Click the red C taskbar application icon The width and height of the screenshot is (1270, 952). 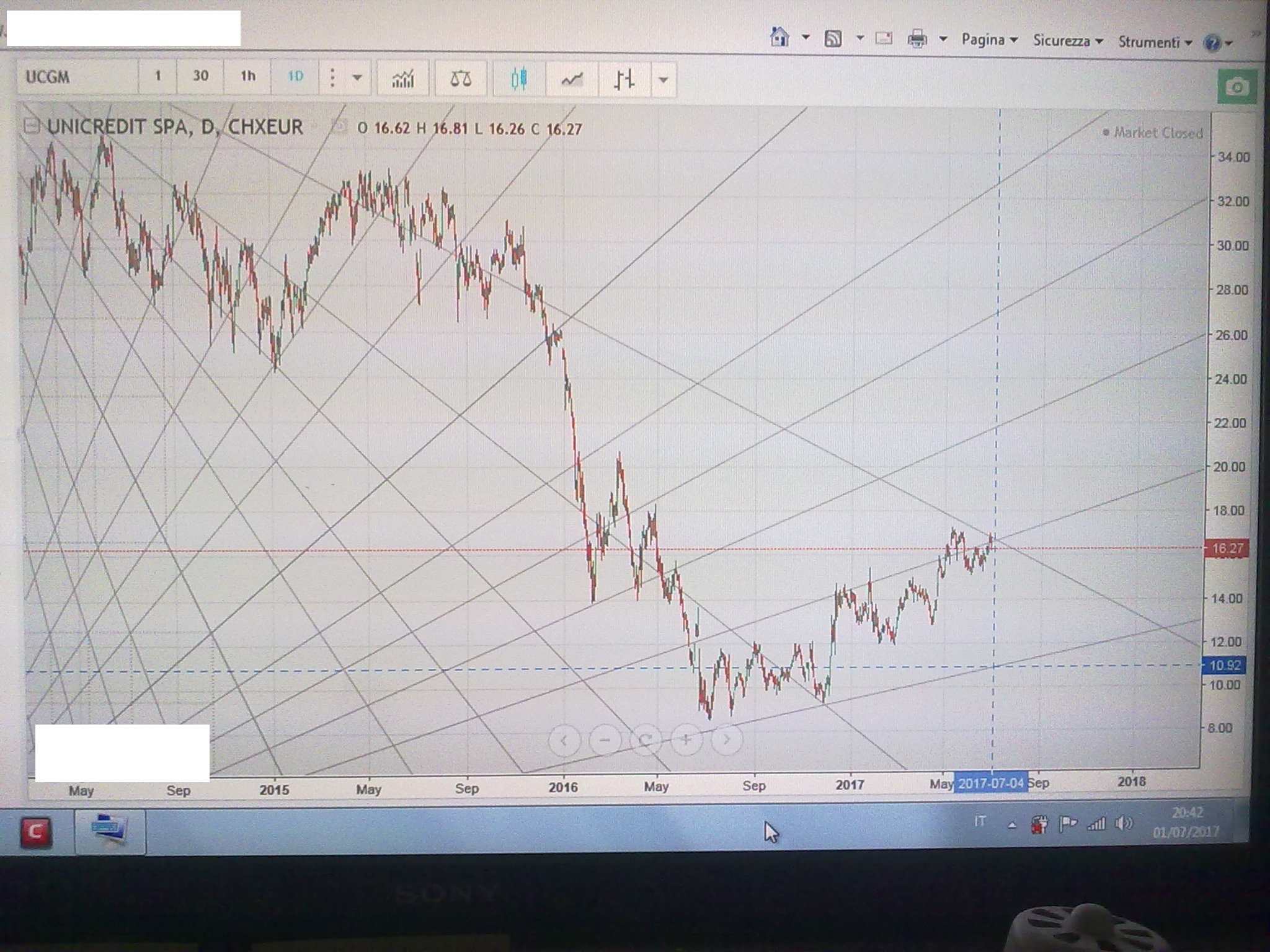(35, 832)
